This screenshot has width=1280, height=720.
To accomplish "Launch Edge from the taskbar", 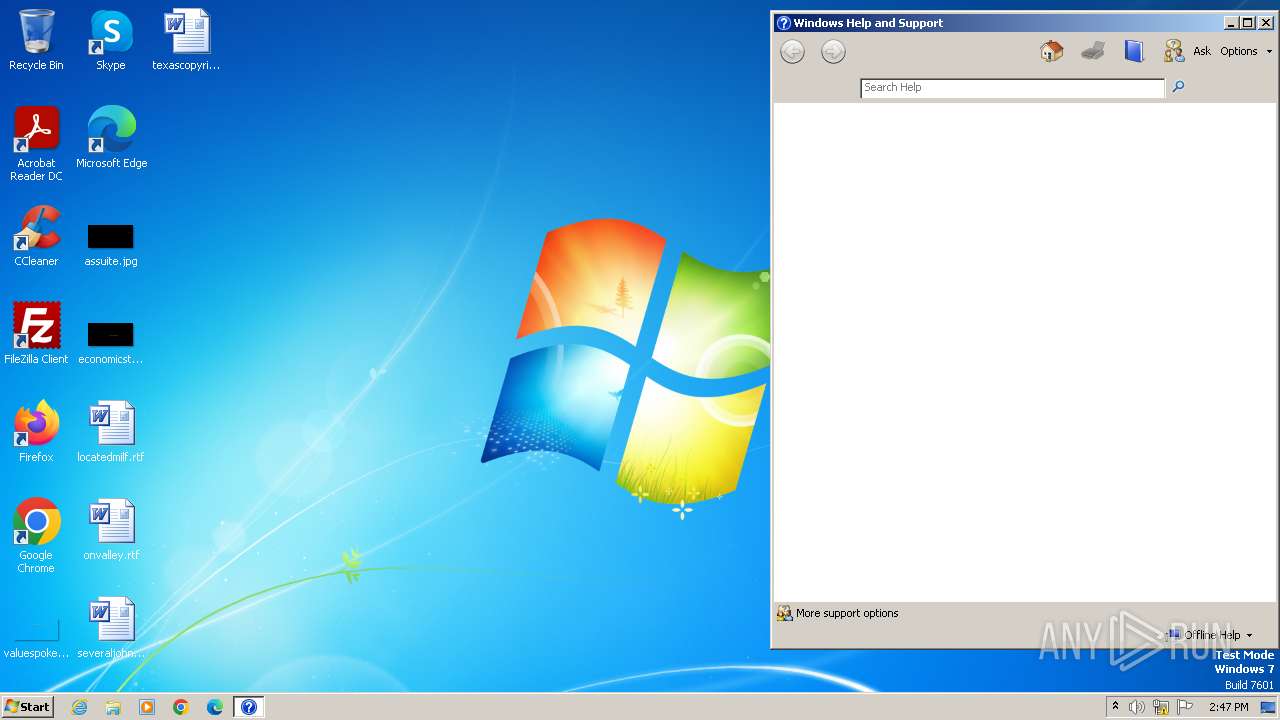I will click(x=215, y=707).
